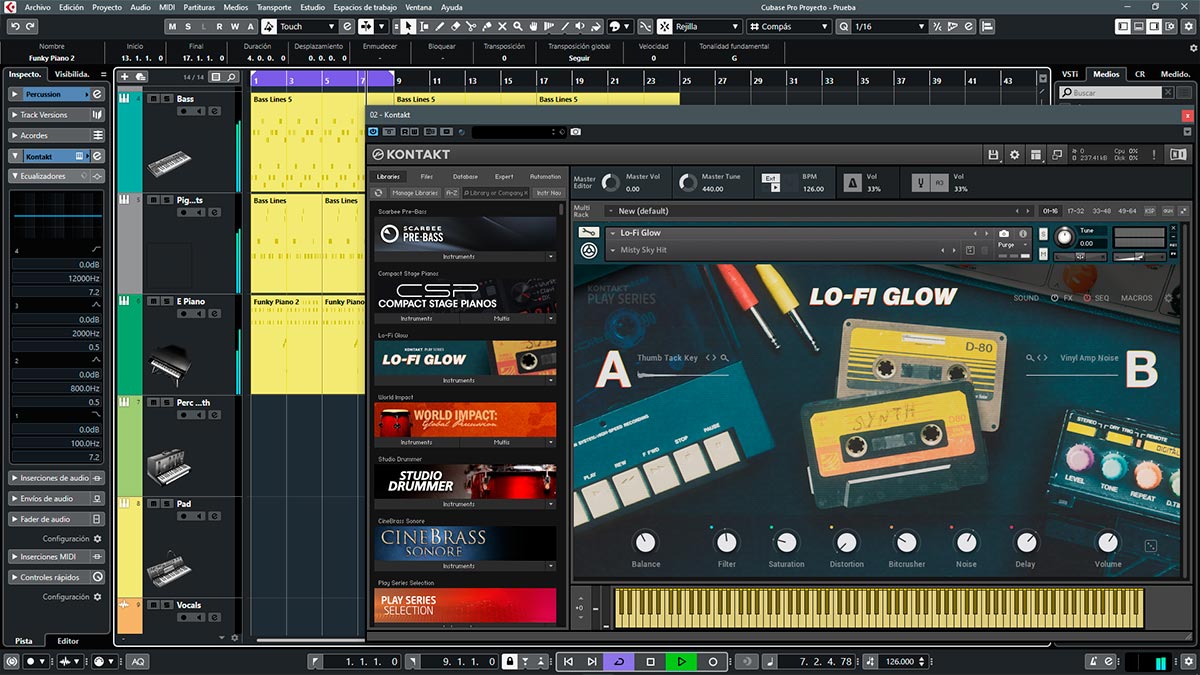
Task: Click the green Play button
Action: tap(681, 661)
